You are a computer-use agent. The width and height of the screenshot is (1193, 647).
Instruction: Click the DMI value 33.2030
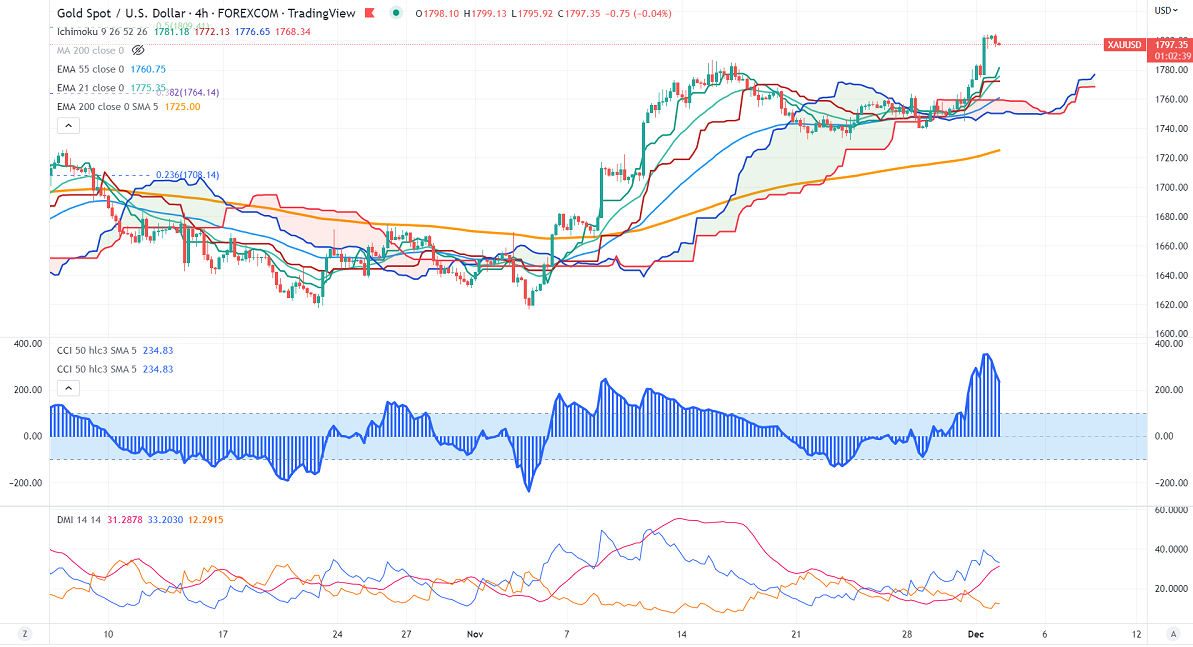(165, 520)
